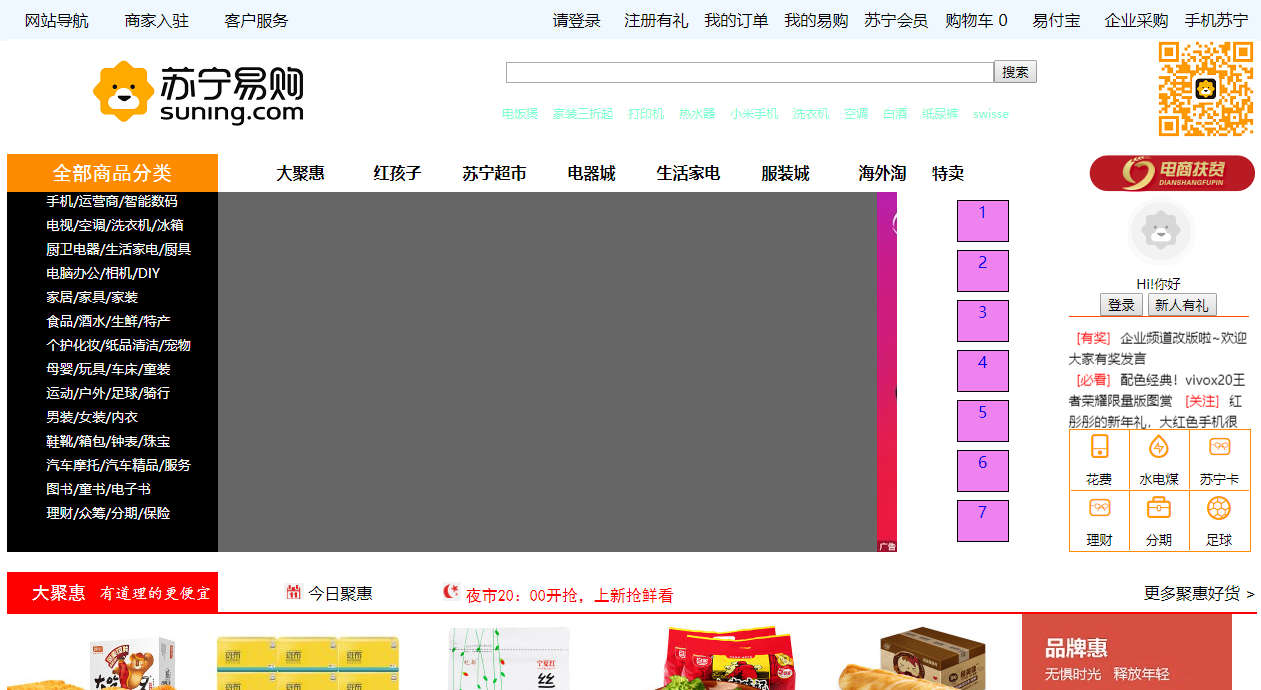Click 注册有礼 link

[x=656, y=20]
